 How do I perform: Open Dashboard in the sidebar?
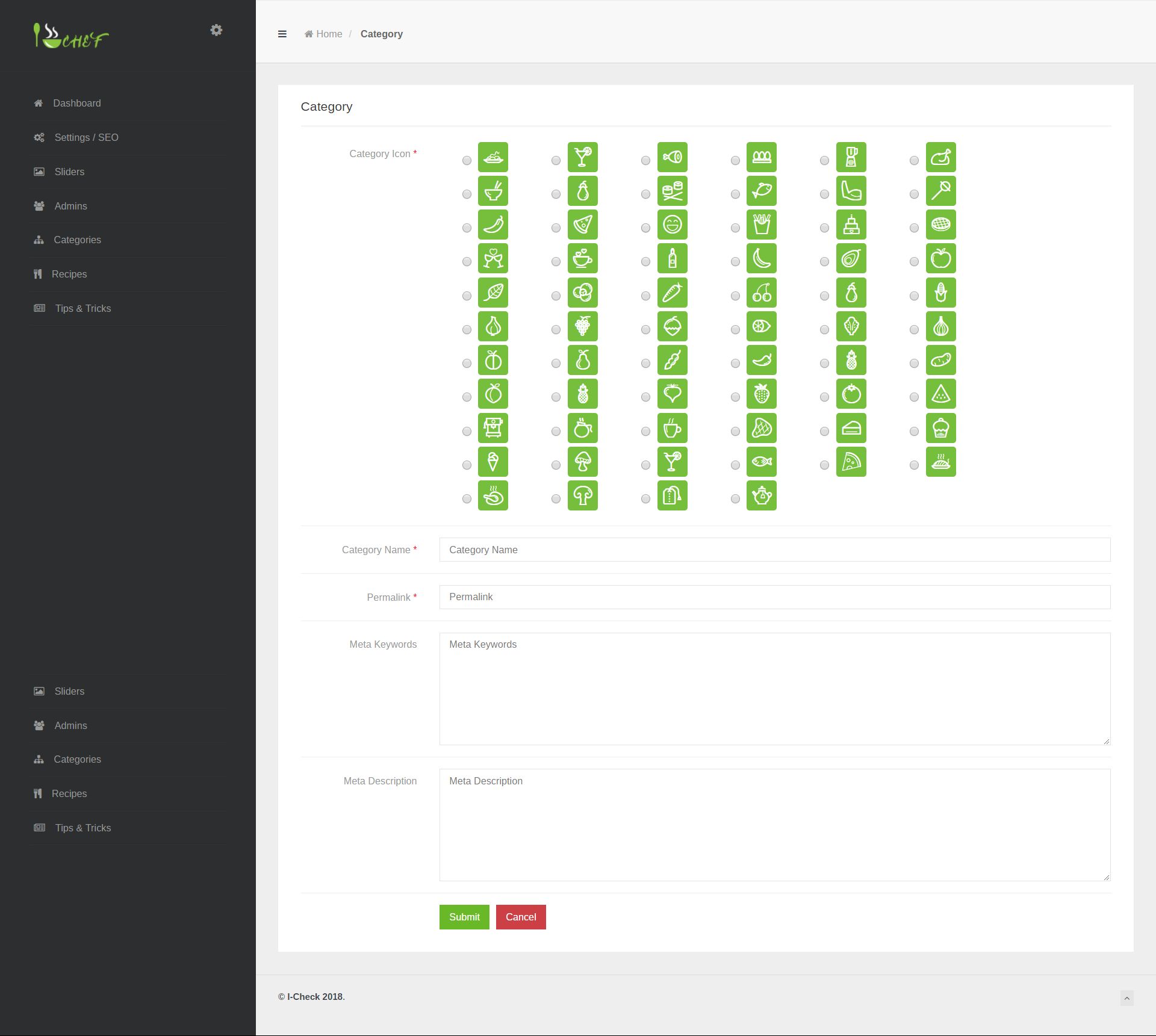point(76,103)
